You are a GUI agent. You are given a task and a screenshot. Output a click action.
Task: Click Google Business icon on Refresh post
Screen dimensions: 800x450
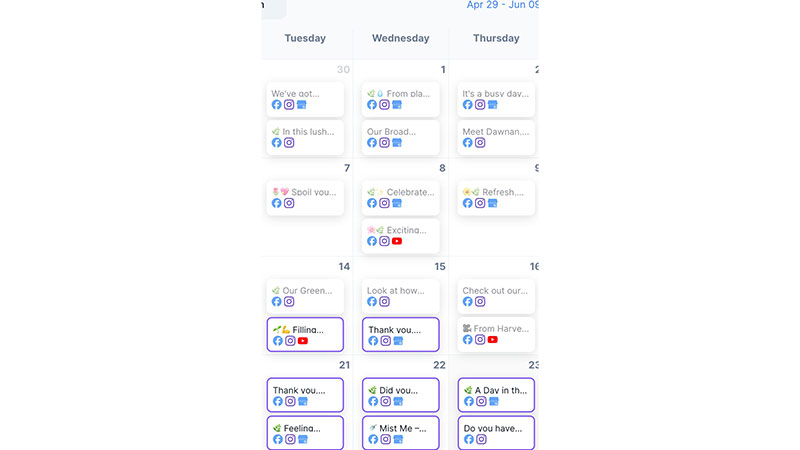coord(492,203)
